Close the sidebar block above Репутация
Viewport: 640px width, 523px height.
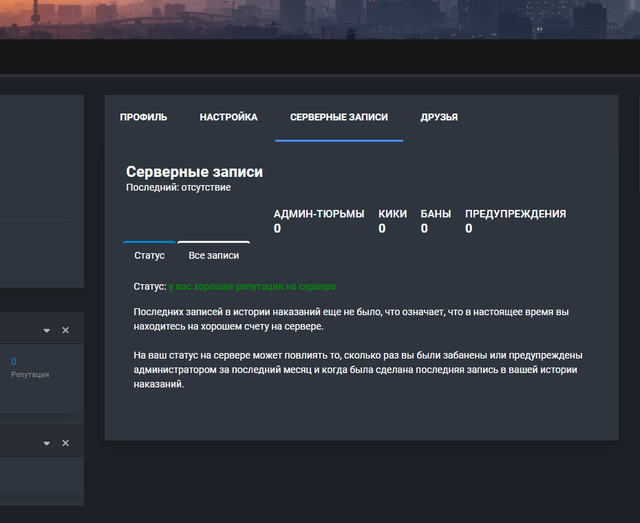coord(65,330)
